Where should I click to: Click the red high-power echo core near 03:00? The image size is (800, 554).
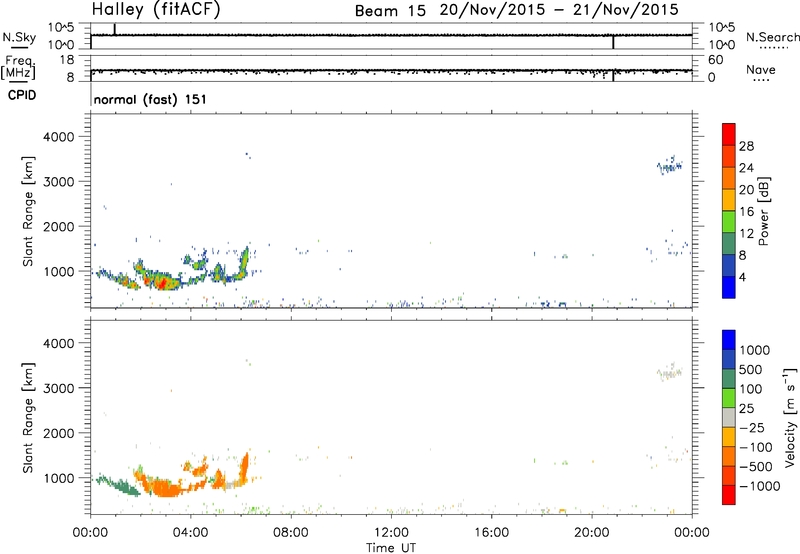(161, 282)
